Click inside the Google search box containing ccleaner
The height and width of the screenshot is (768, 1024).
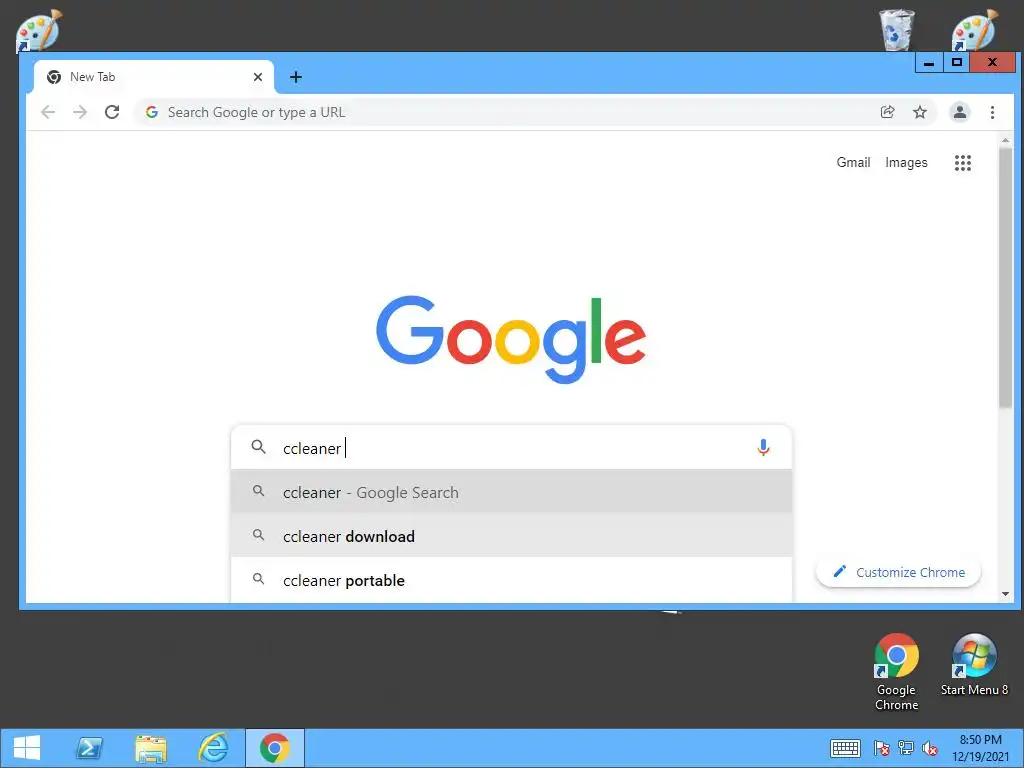(x=511, y=448)
